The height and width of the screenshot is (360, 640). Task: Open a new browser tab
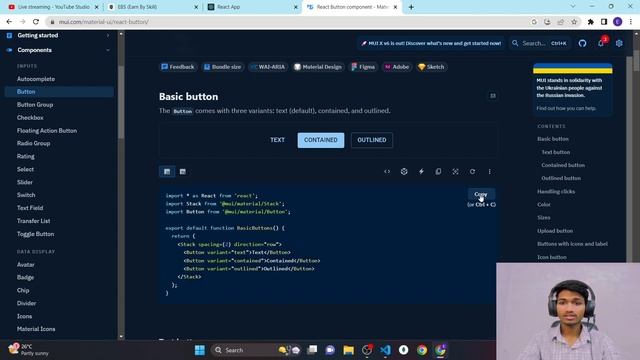[411, 7]
